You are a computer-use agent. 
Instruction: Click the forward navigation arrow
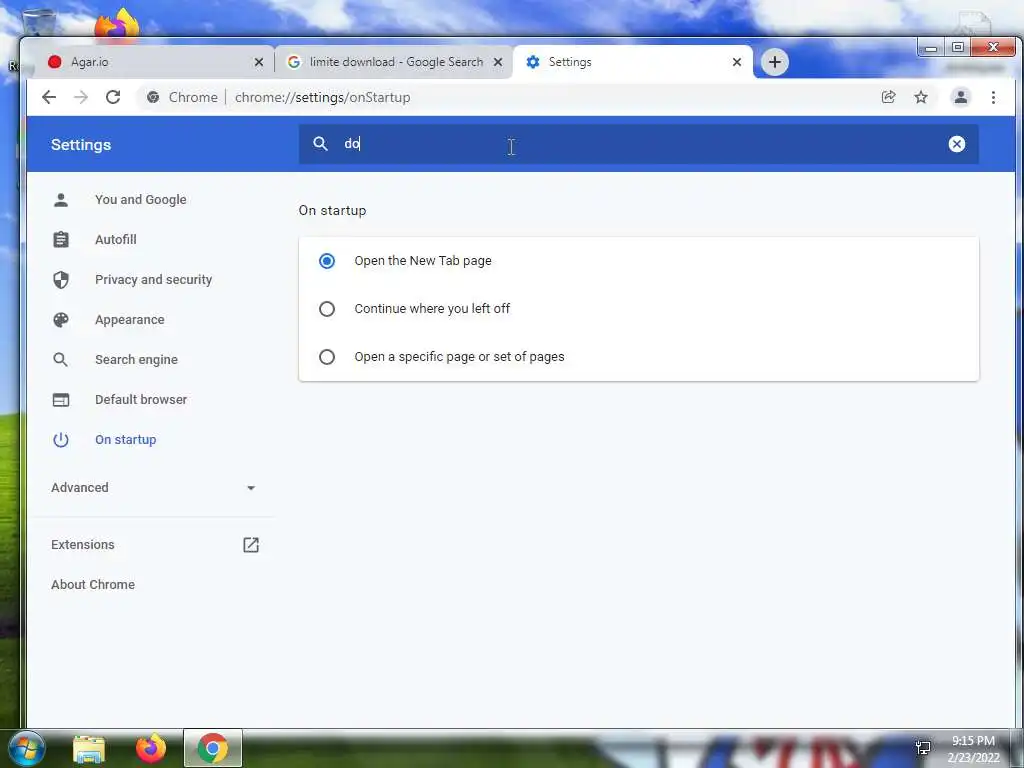click(81, 97)
